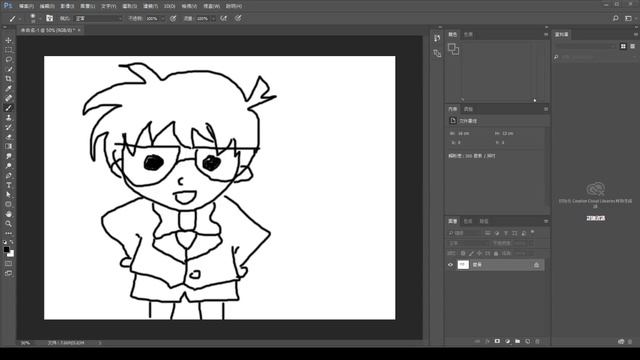Switch to Adjustments tab beside Properties
The image size is (640, 360).
coord(468,109)
